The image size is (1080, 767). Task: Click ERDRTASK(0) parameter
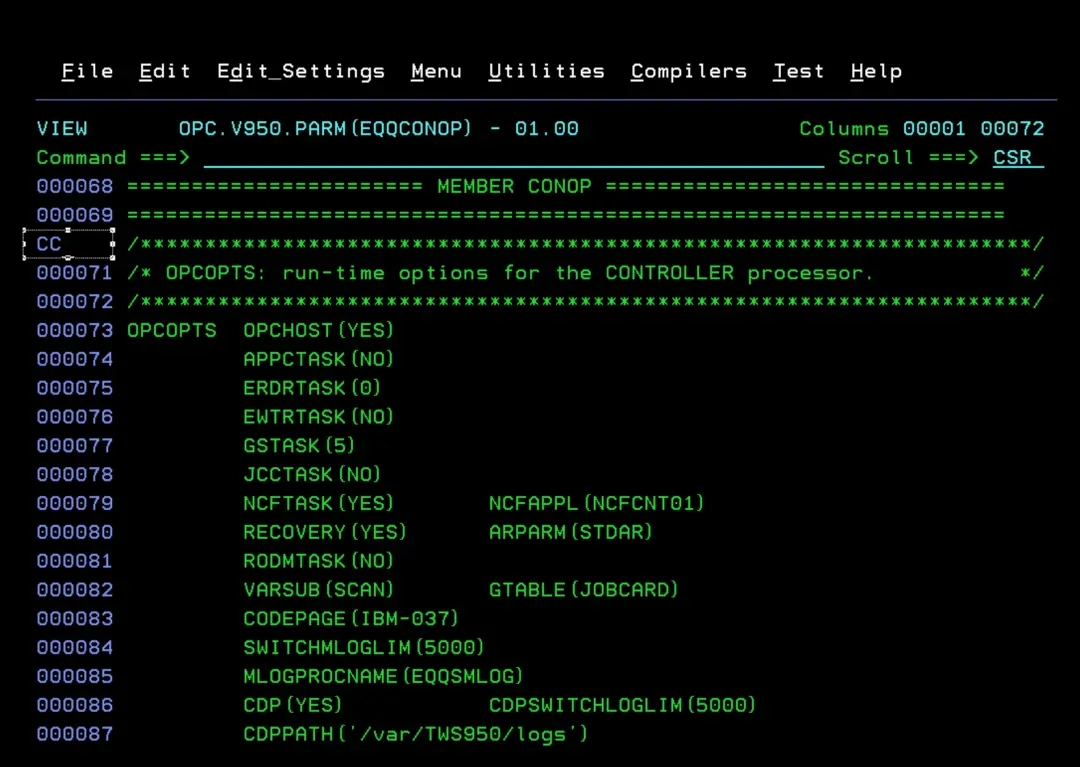click(x=312, y=389)
